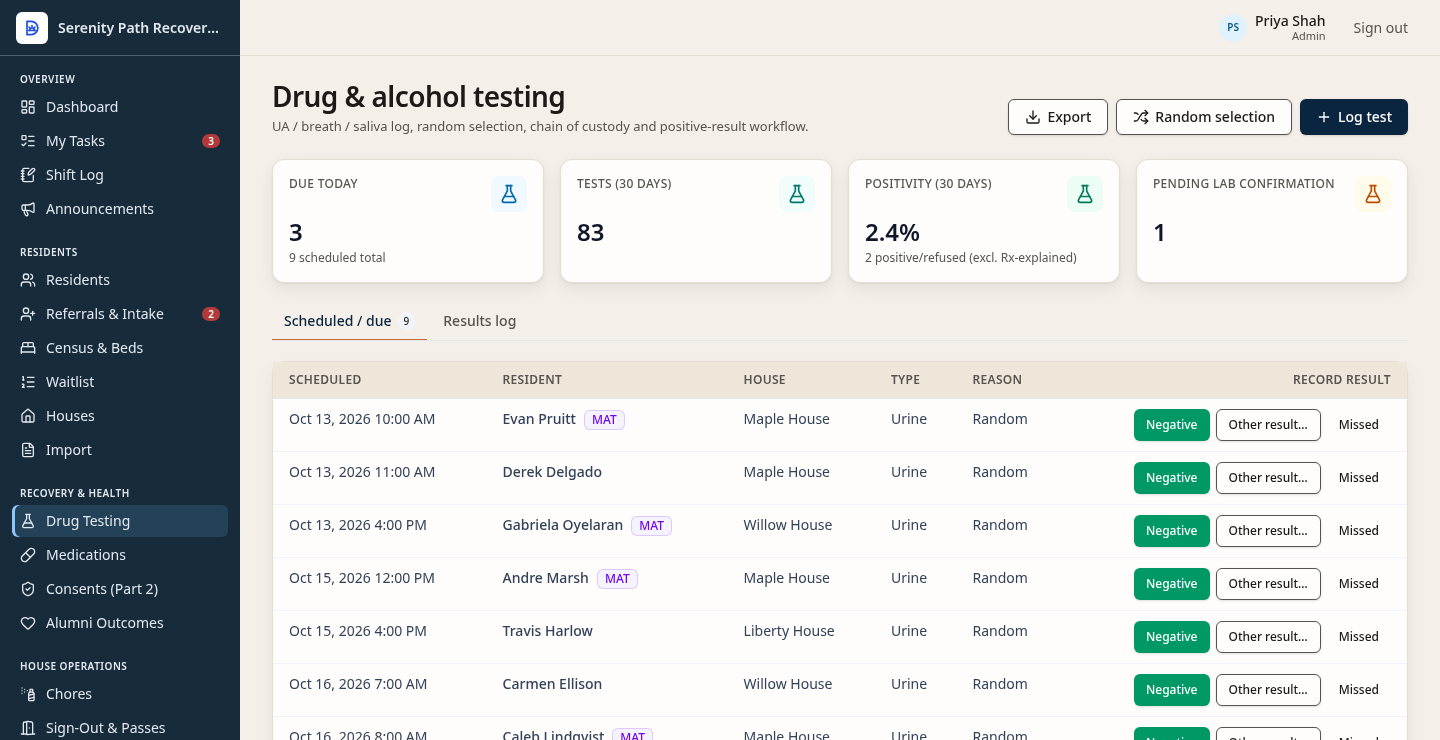Click Liberty House in Travis Harlow's row

click(789, 631)
